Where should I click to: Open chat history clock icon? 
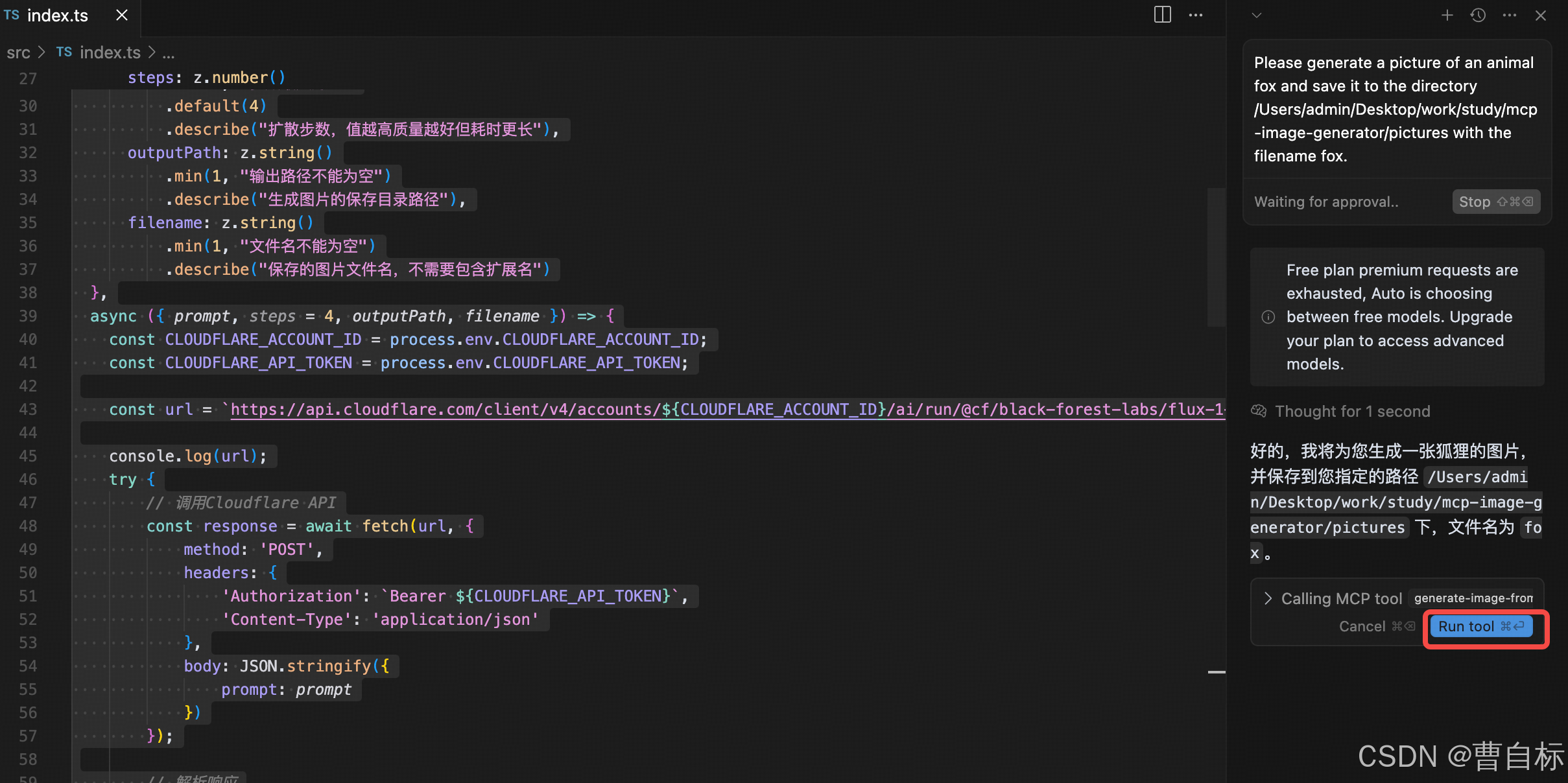(x=1478, y=15)
